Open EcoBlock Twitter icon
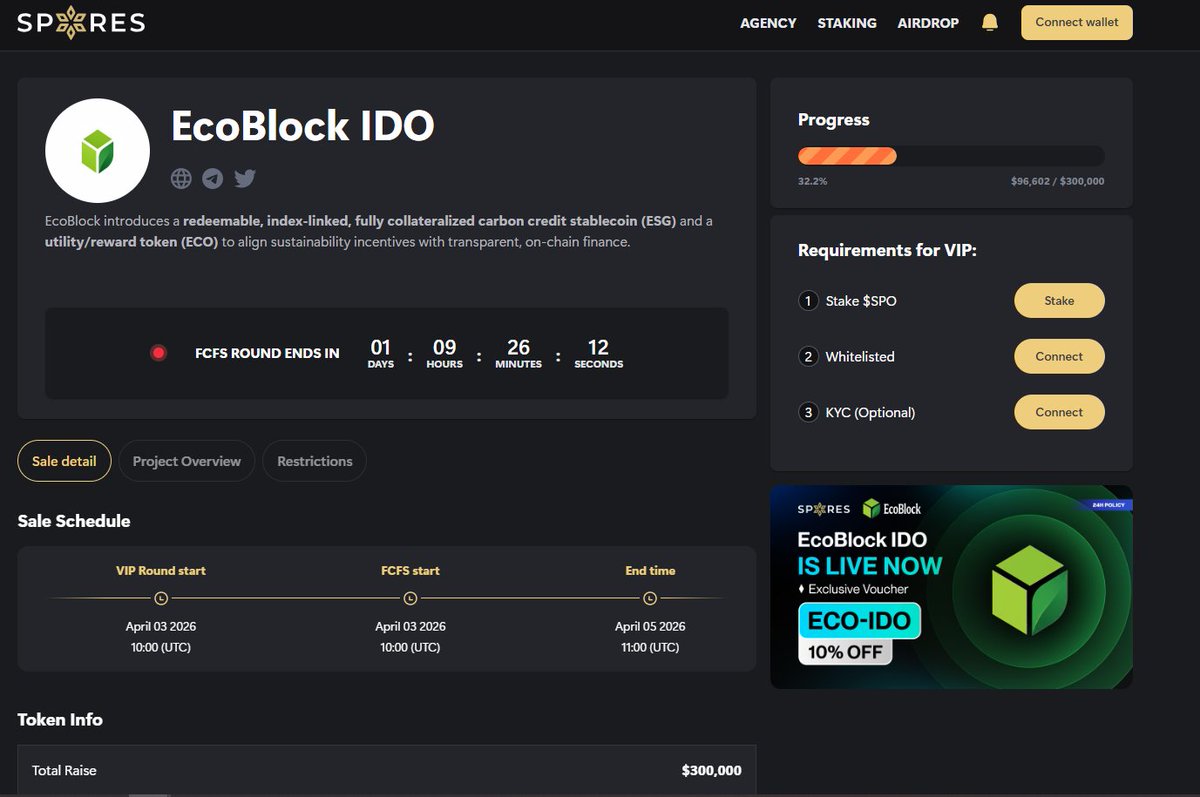1200x797 pixels. click(x=245, y=178)
